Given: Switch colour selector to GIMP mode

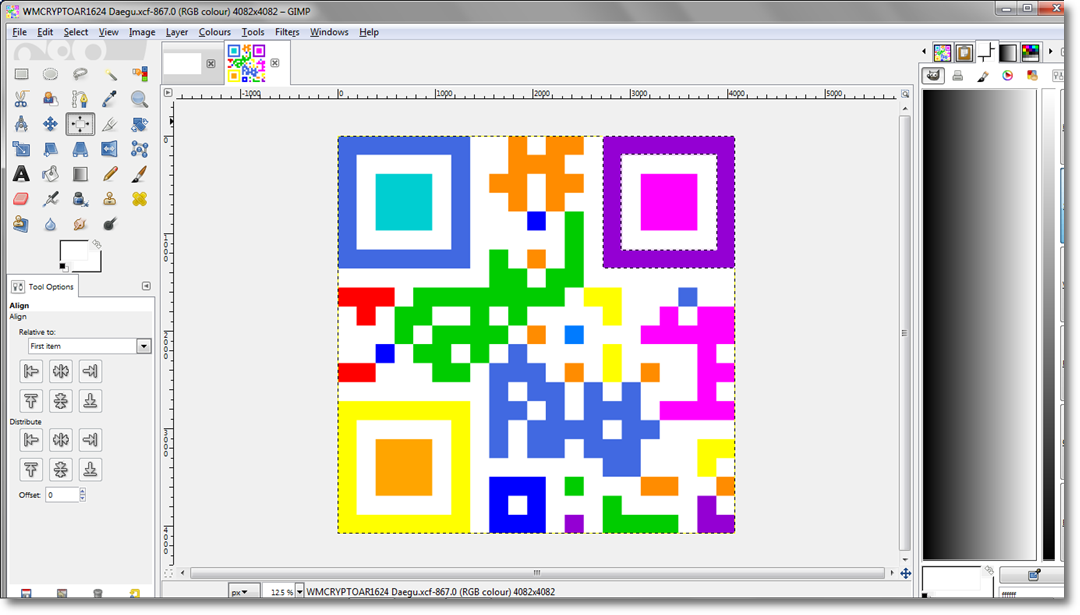Looking at the screenshot, I should click(x=933, y=76).
